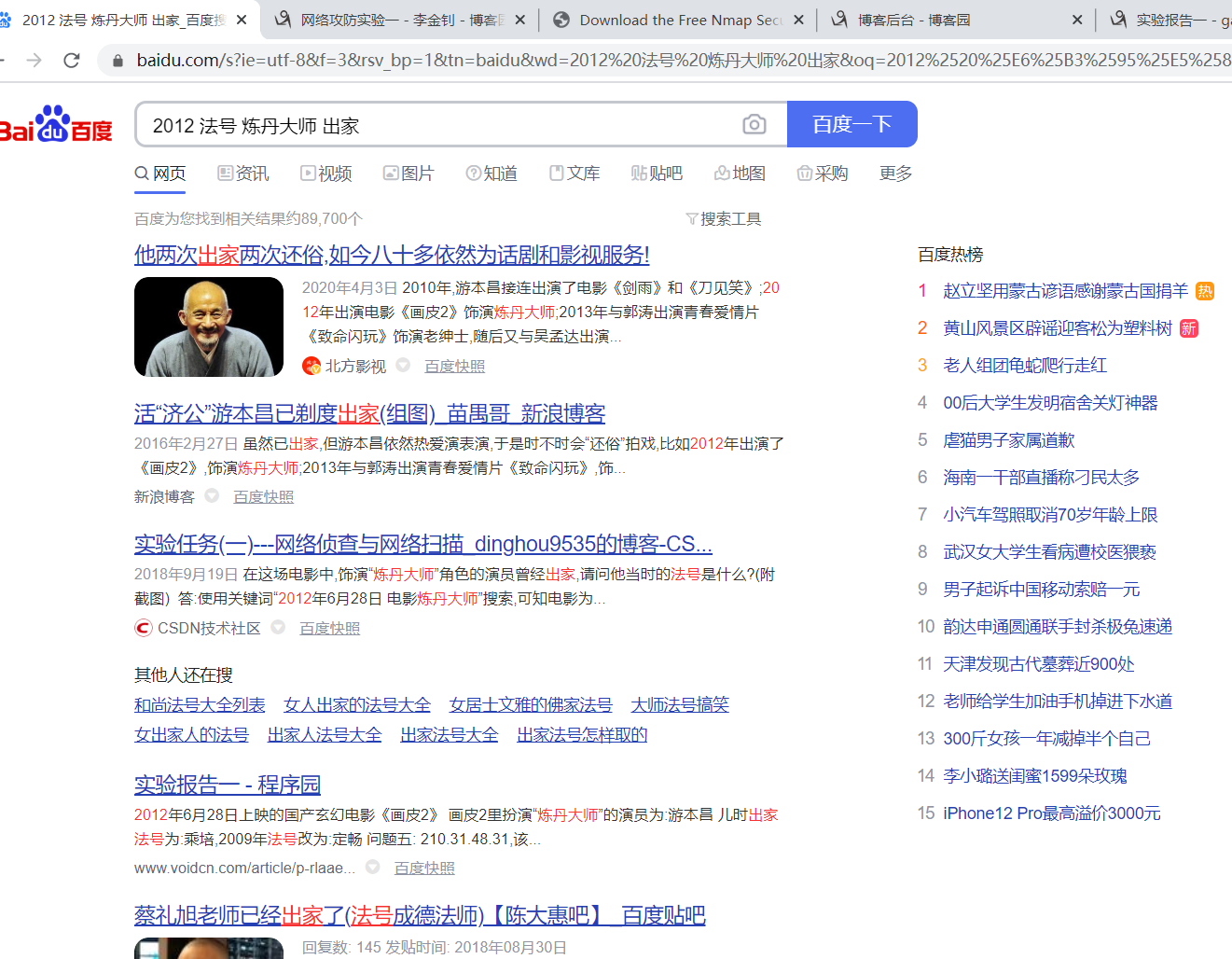Click the www.voidcn.com/article source URL text
The image size is (1232, 959).
pyautogui.click(x=244, y=868)
